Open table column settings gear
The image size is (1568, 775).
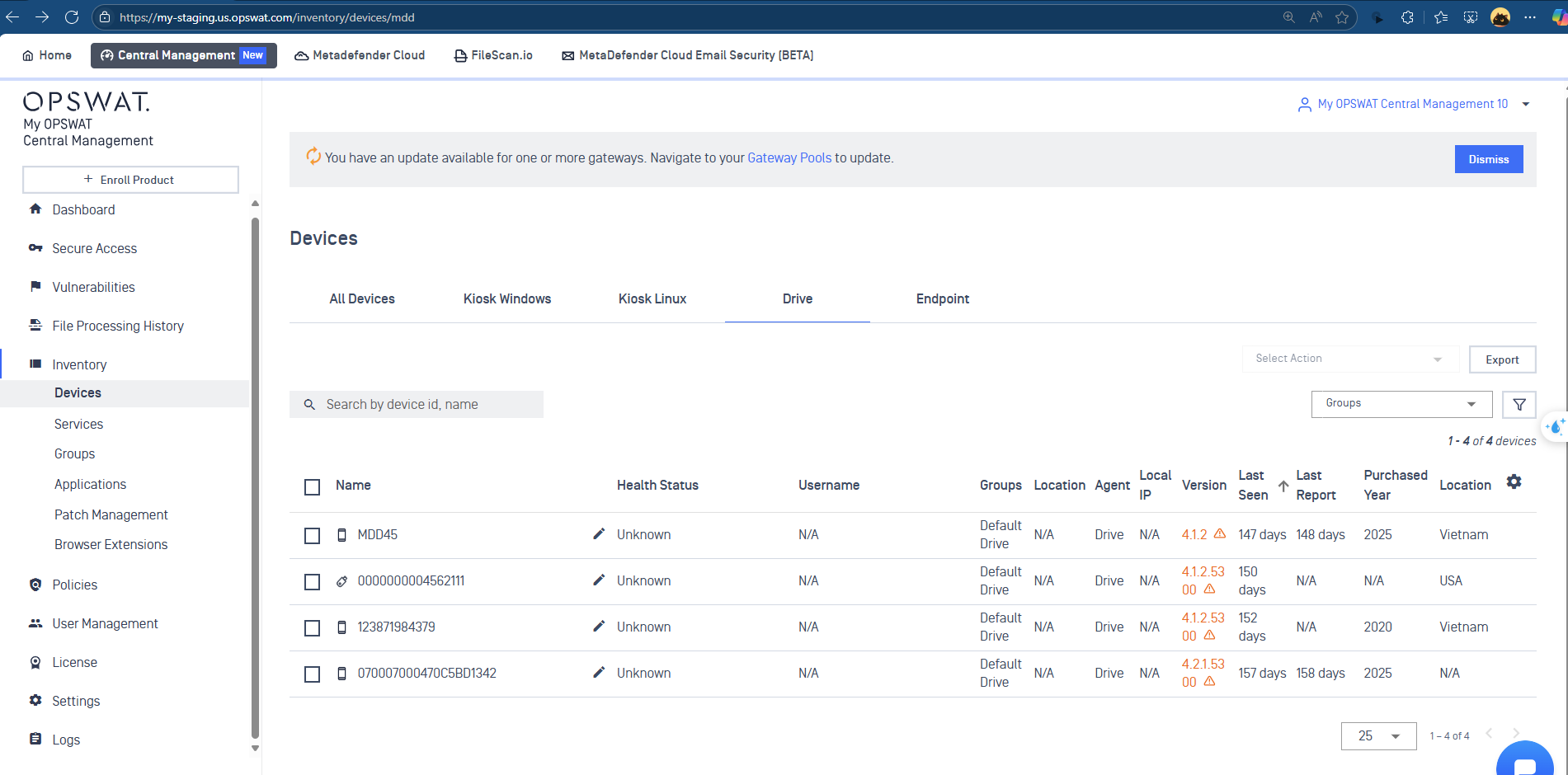[1514, 481]
